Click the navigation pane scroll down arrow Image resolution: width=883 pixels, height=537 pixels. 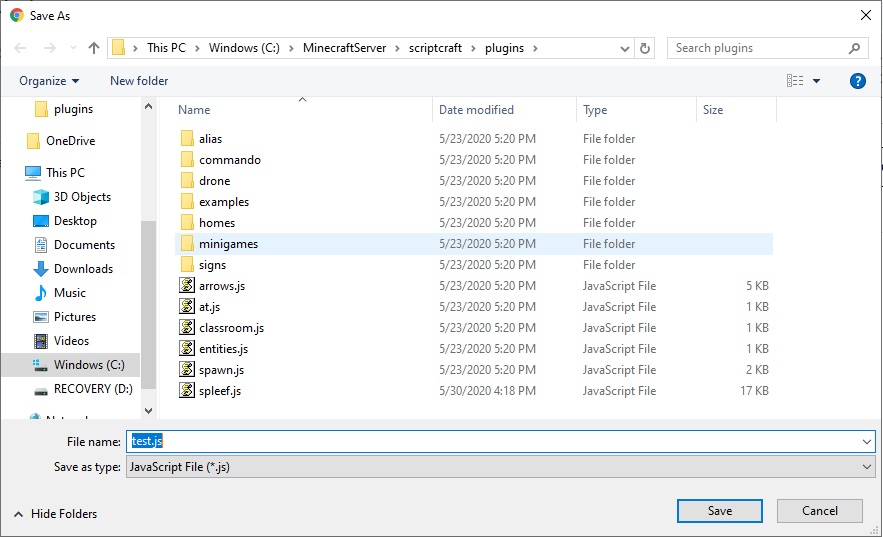[x=149, y=411]
